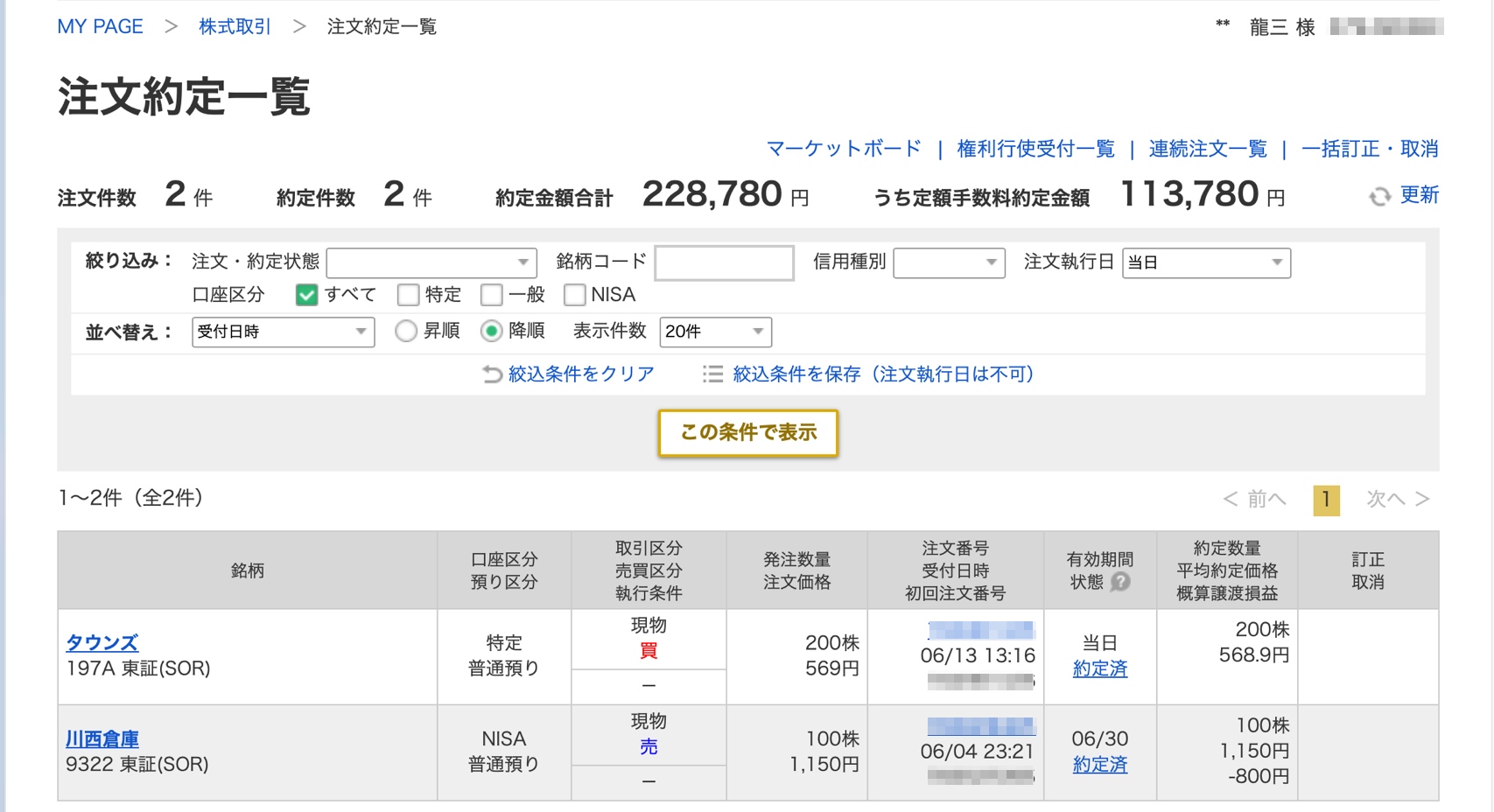Go to MY PAGE breadcrumb link

[x=100, y=26]
